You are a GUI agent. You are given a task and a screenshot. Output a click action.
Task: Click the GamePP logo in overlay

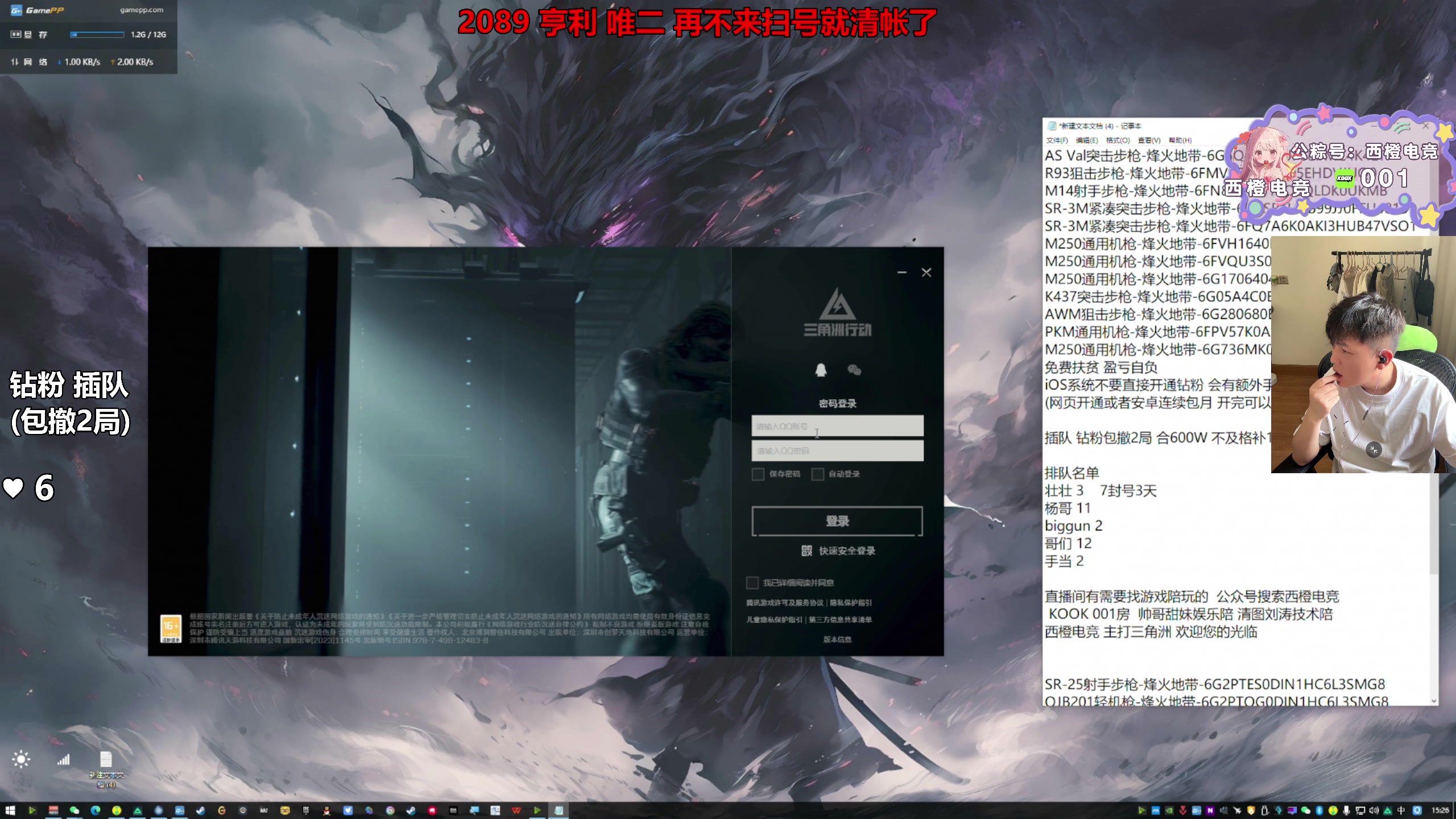tap(38, 10)
